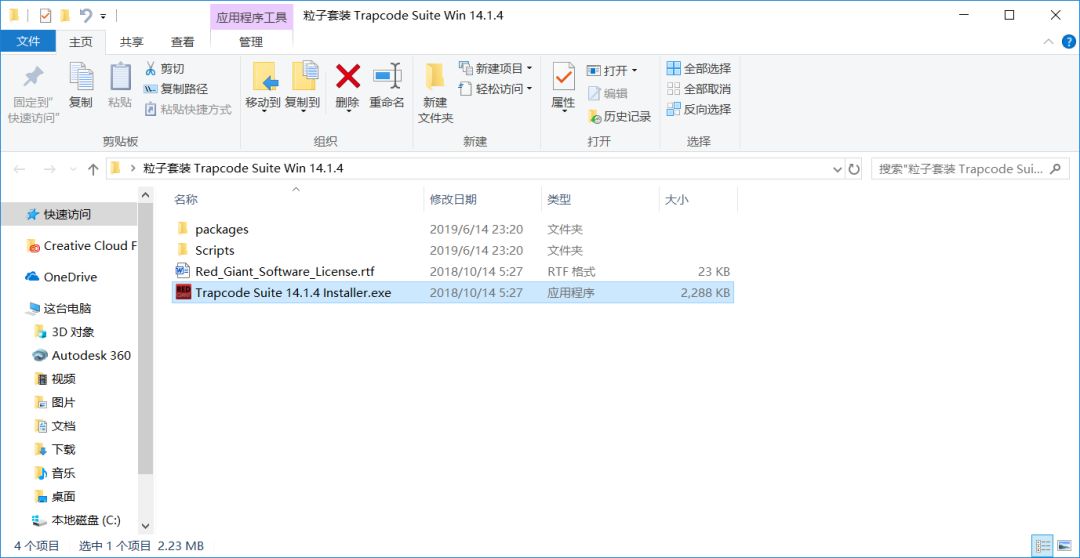Screen dimensions: 1080x558
Task: Collapse the ribbon with the chevron
Action: coord(1048,42)
